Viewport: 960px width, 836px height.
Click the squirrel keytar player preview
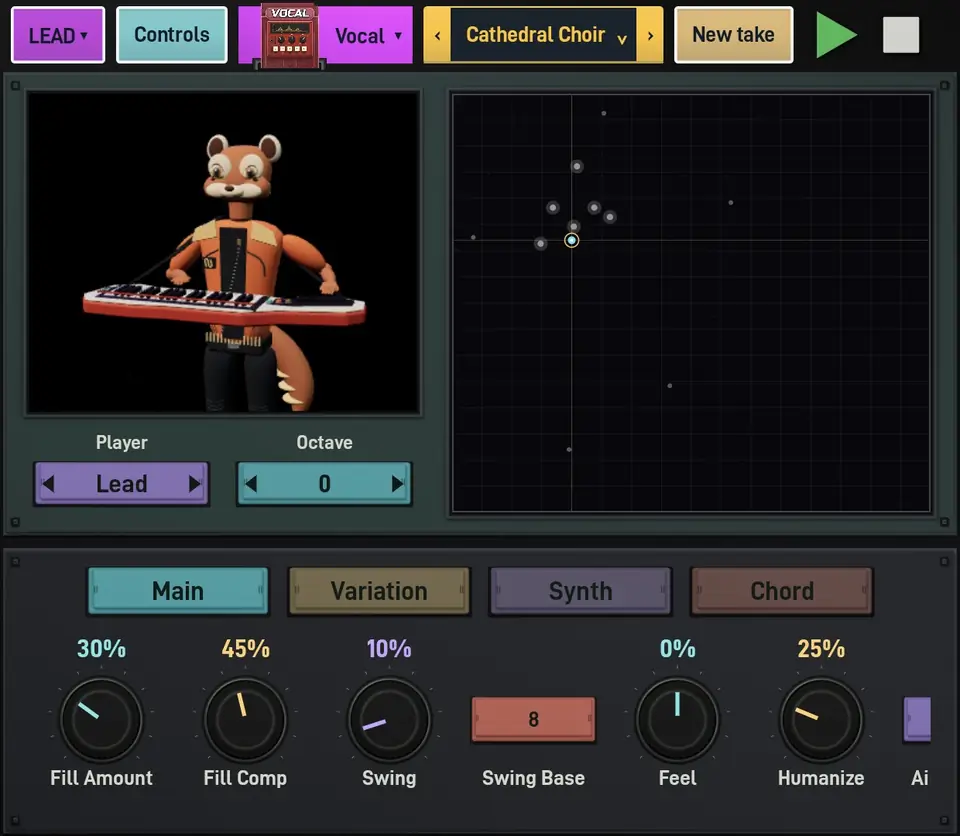tap(223, 252)
